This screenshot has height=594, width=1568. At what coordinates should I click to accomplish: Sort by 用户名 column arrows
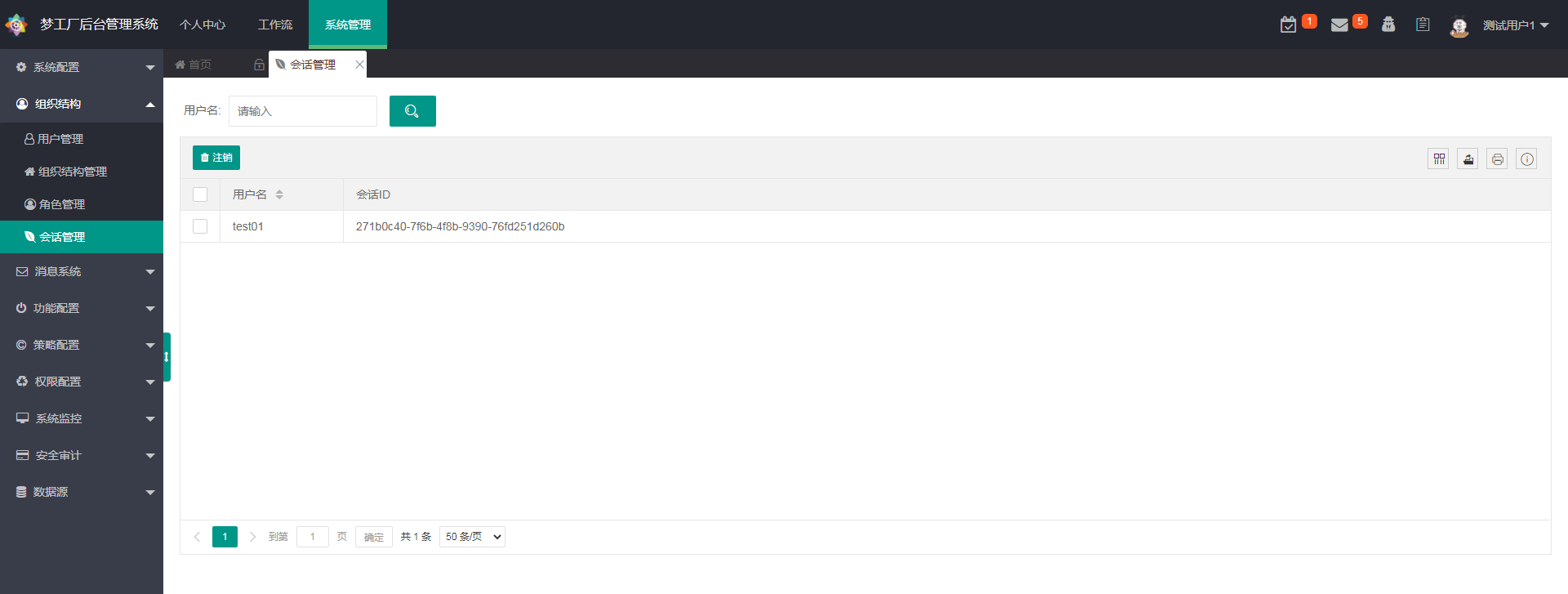279,194
